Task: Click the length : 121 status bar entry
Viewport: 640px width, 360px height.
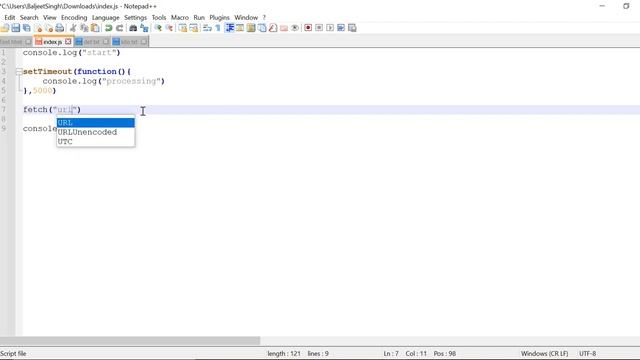Action: point(284,353)
